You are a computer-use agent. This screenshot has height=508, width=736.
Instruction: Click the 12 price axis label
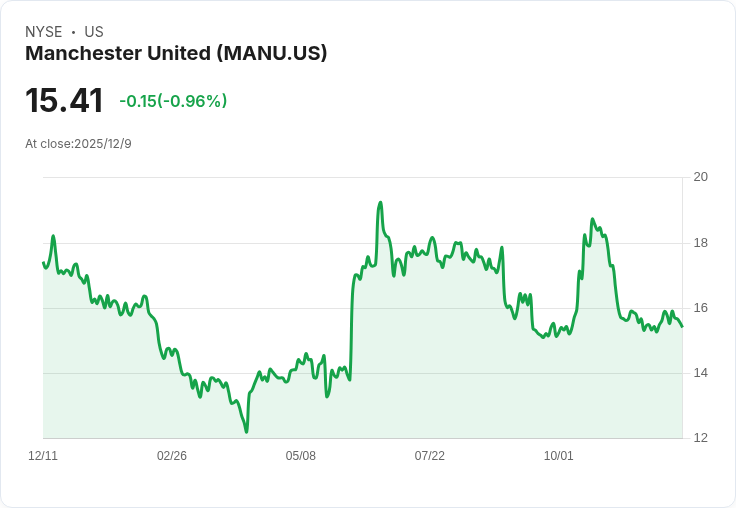(x=701, y=438)
